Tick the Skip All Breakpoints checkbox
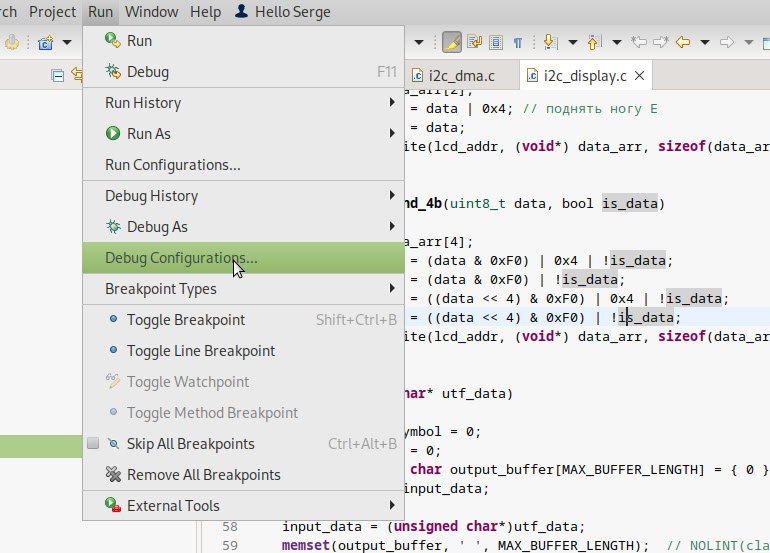This screenshot has height=553, width=770. pos(93,443)
